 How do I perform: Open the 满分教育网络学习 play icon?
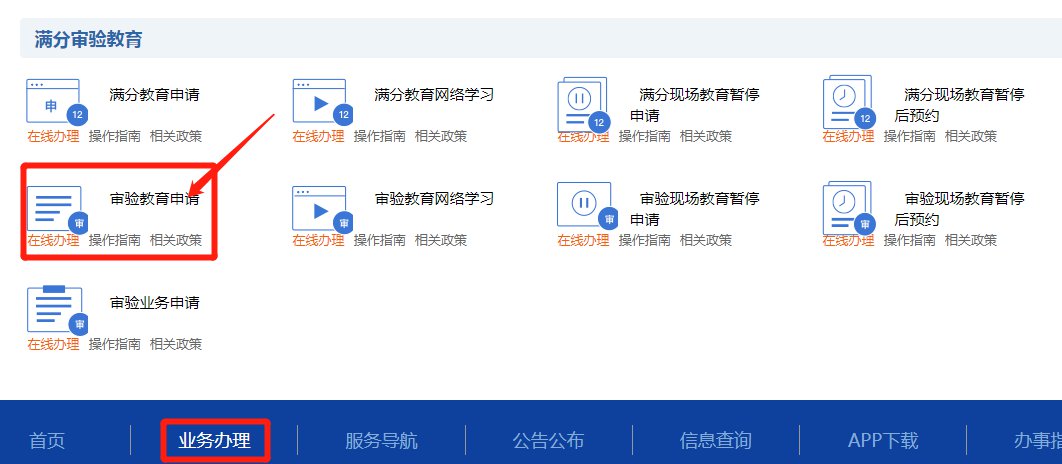[319, 102]
